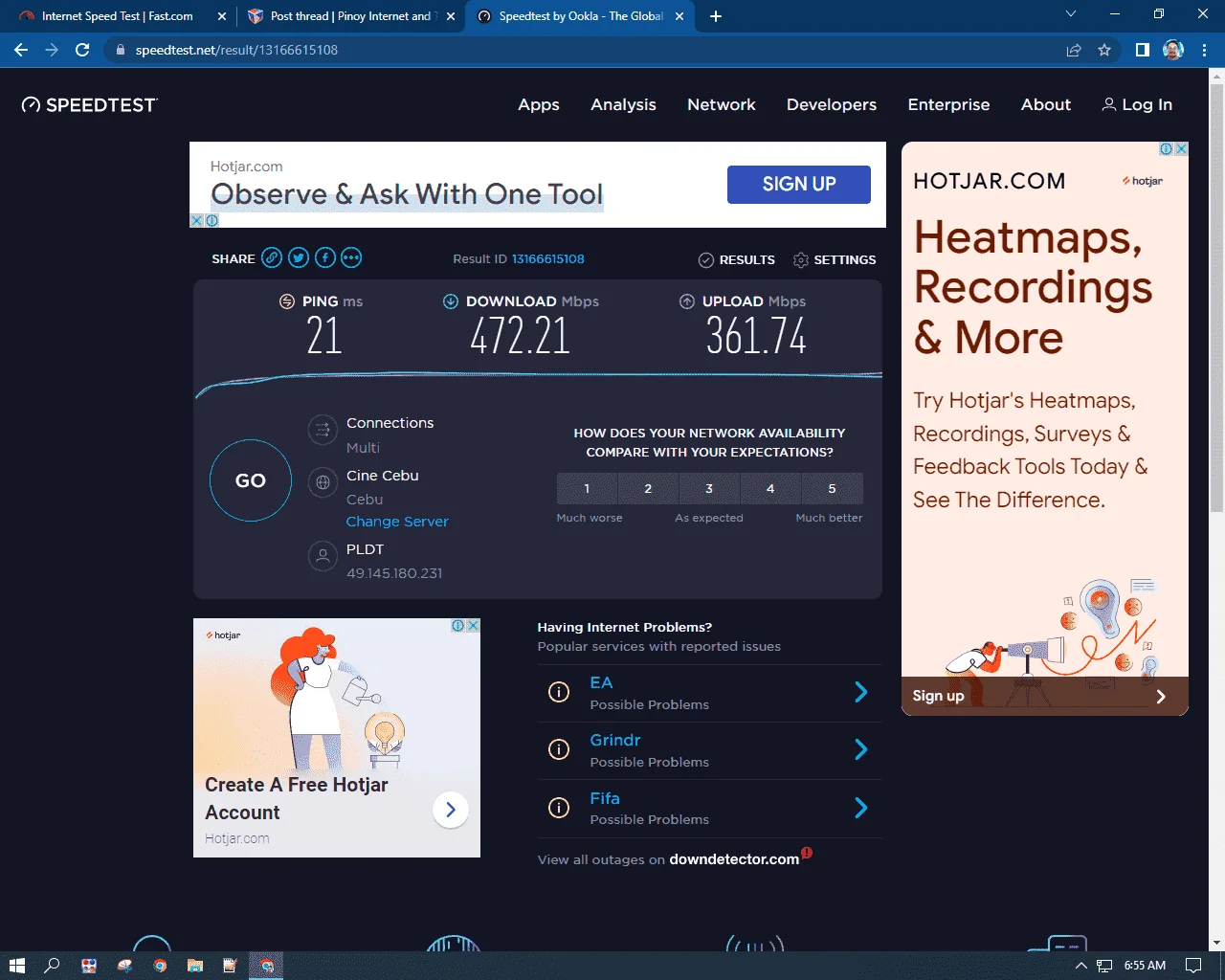The height and width of the screenshot is (980, 1225).
Task: Share the result on Facebook
Action: pos(325,257)
